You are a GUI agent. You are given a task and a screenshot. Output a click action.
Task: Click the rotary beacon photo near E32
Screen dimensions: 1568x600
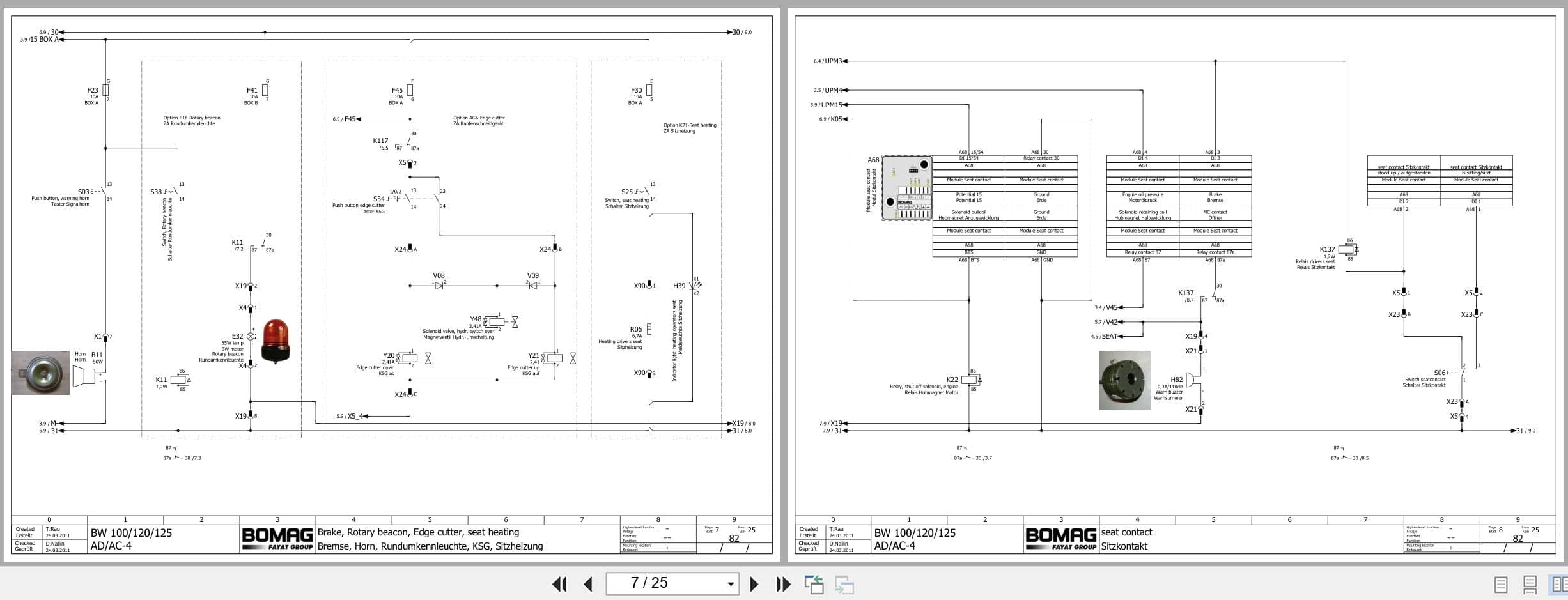click(276, 339)
